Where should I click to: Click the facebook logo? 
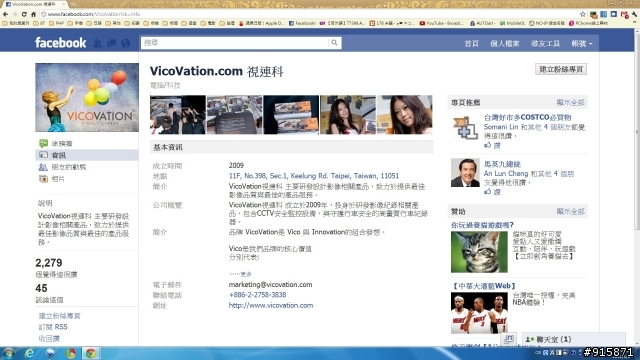(60, 42)
